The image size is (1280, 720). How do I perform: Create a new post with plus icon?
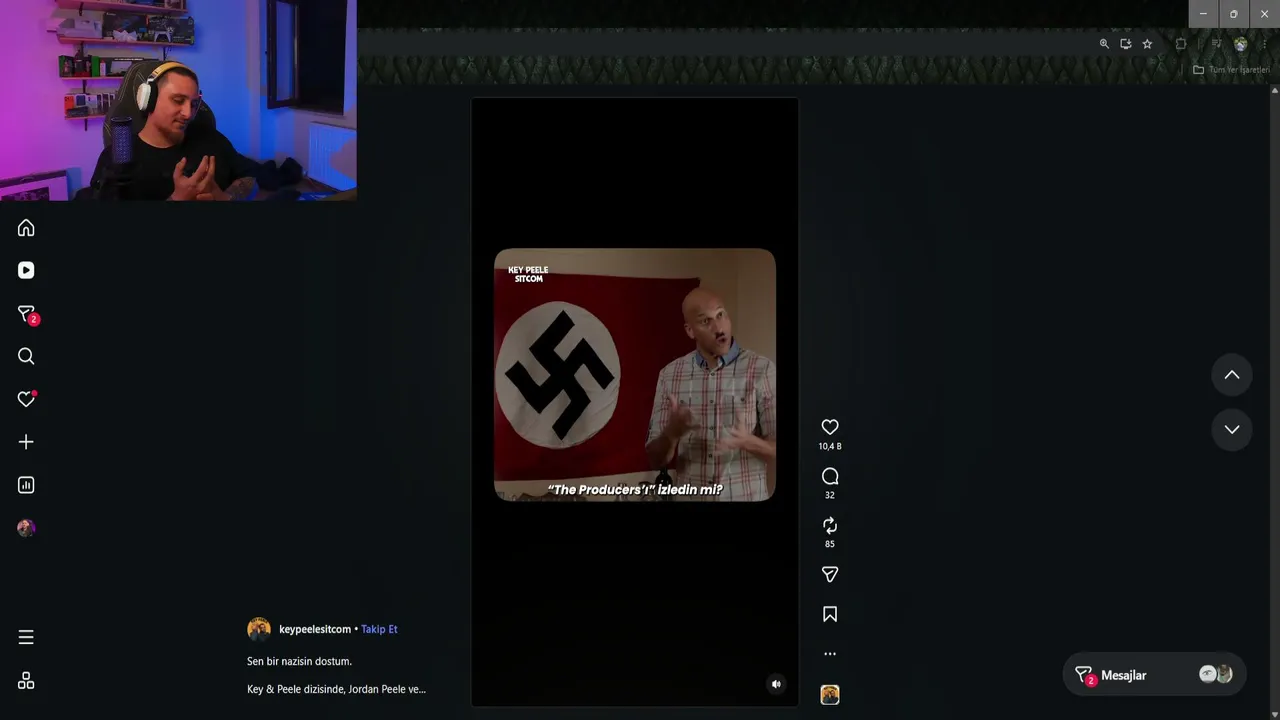[x=26, y=442]
